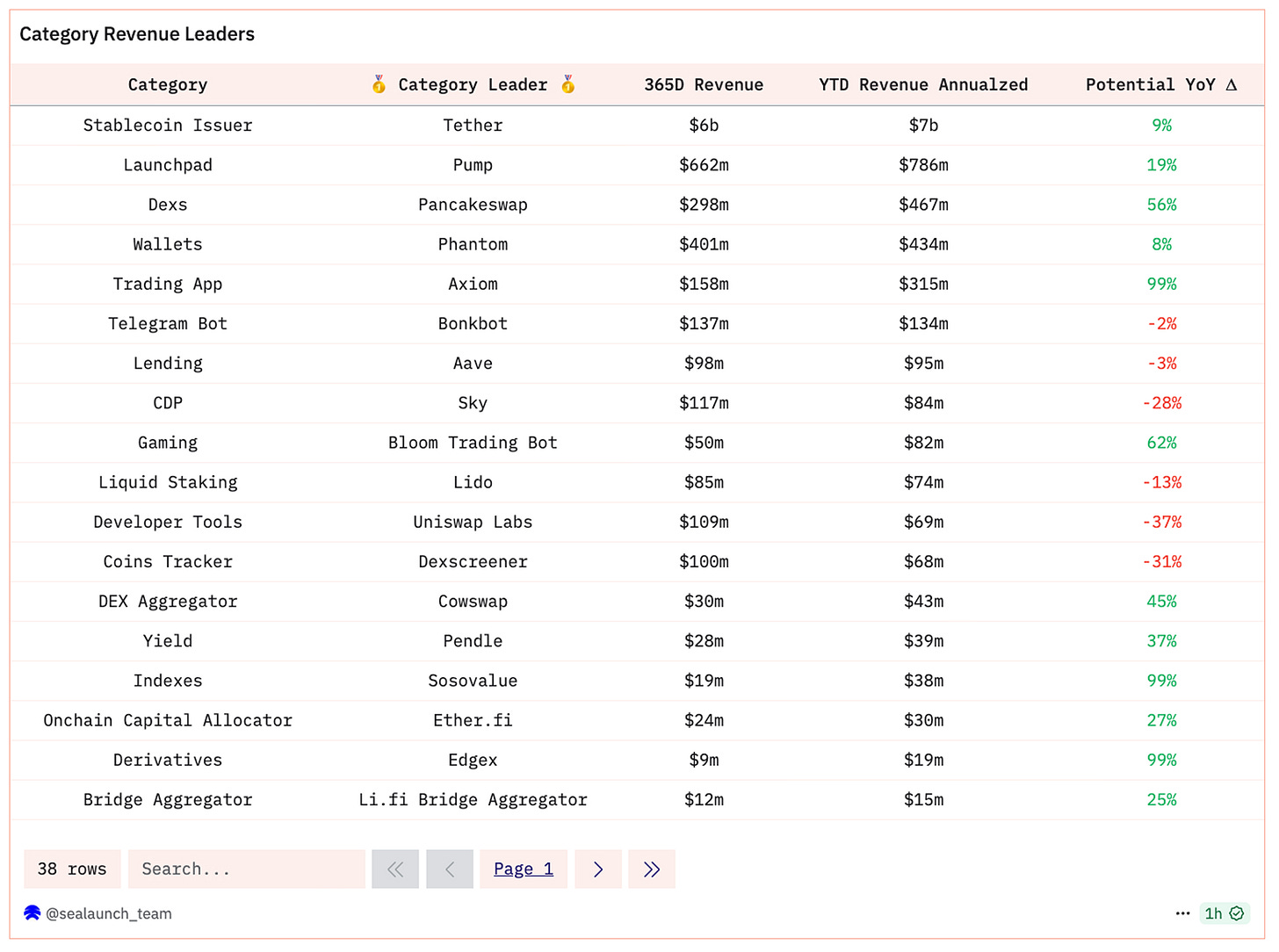Click the $662m revenue value
1279x952 pixels.
tap(704, 165)
